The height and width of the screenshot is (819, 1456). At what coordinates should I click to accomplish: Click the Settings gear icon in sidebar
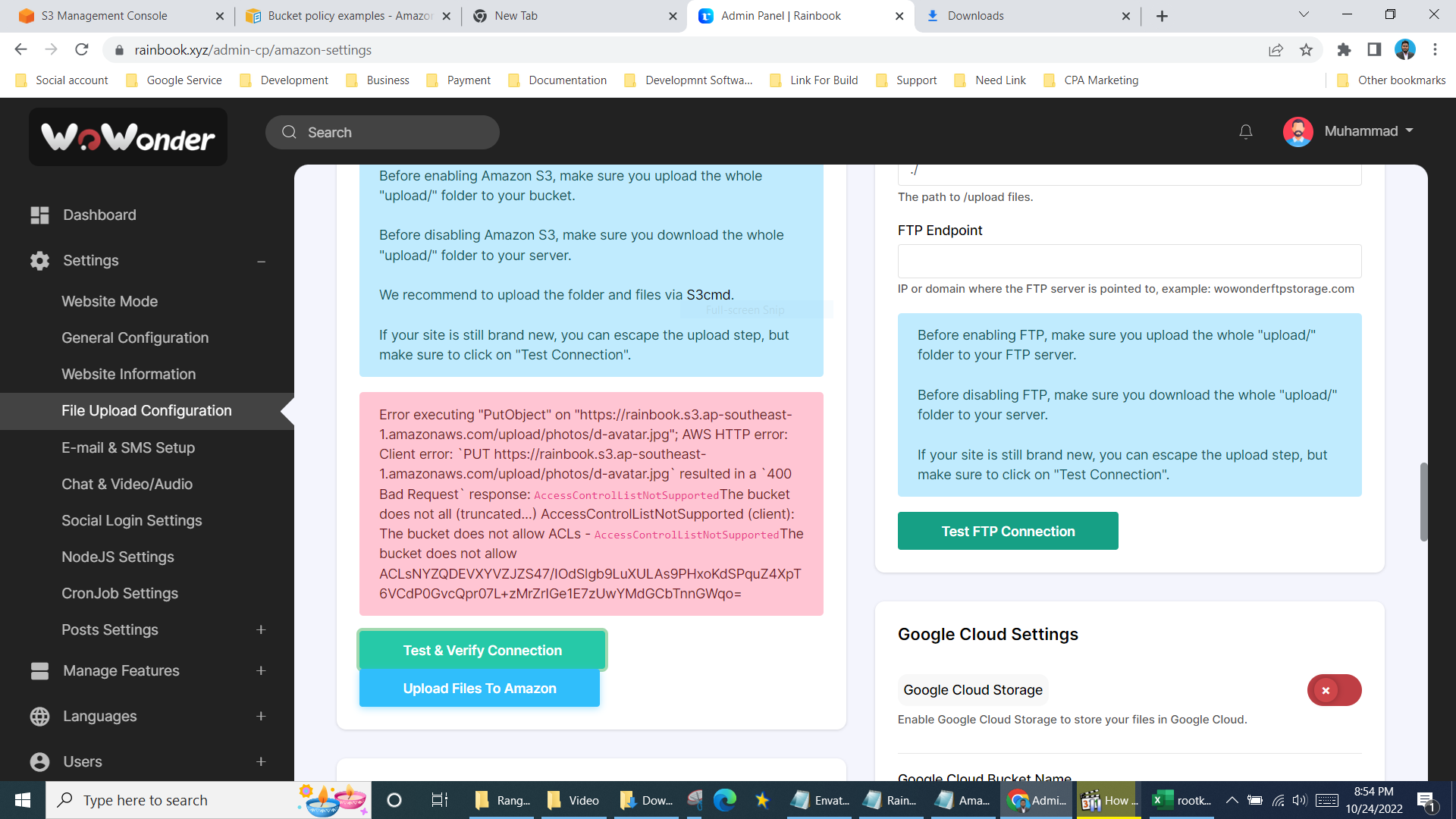(x=39, y=261)
